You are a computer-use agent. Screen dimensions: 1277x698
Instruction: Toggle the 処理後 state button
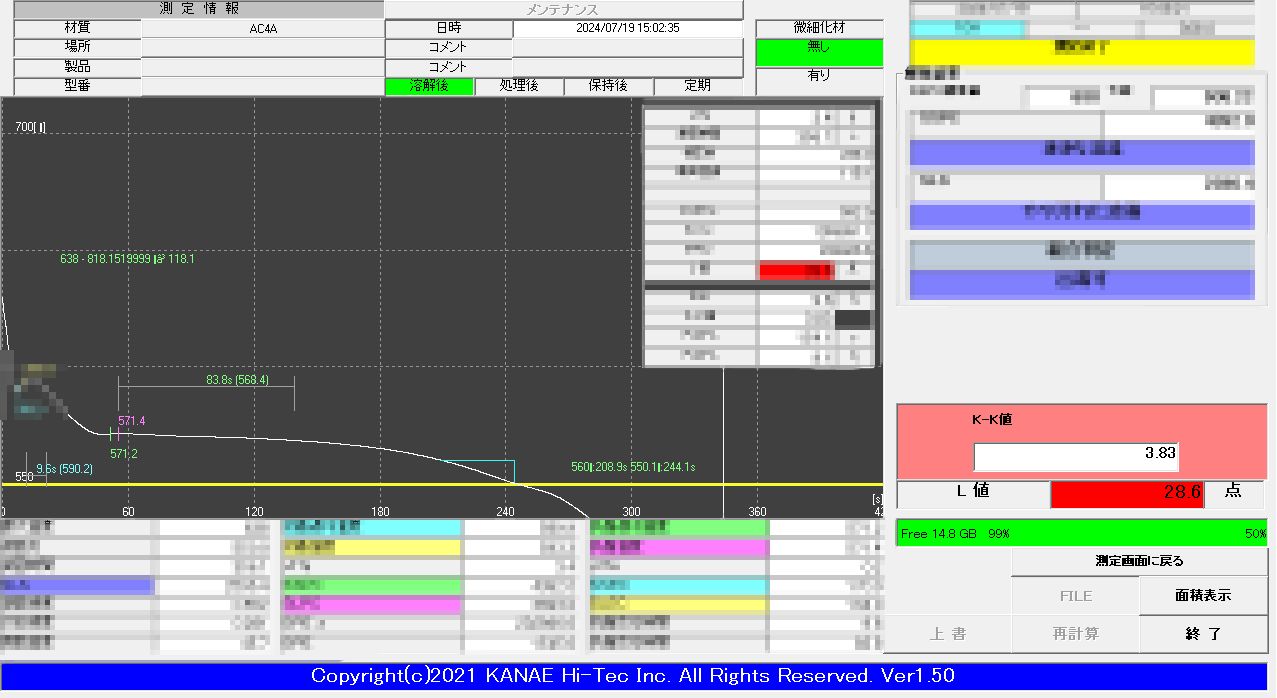click(519, 86)
